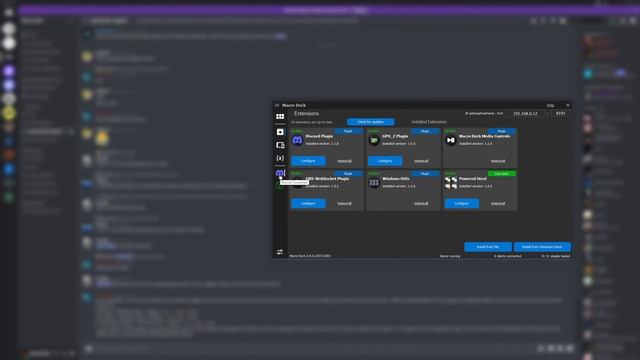Configure the Powered Steel icon pack
Screen dimensions: 640x360
pos(462,203)
